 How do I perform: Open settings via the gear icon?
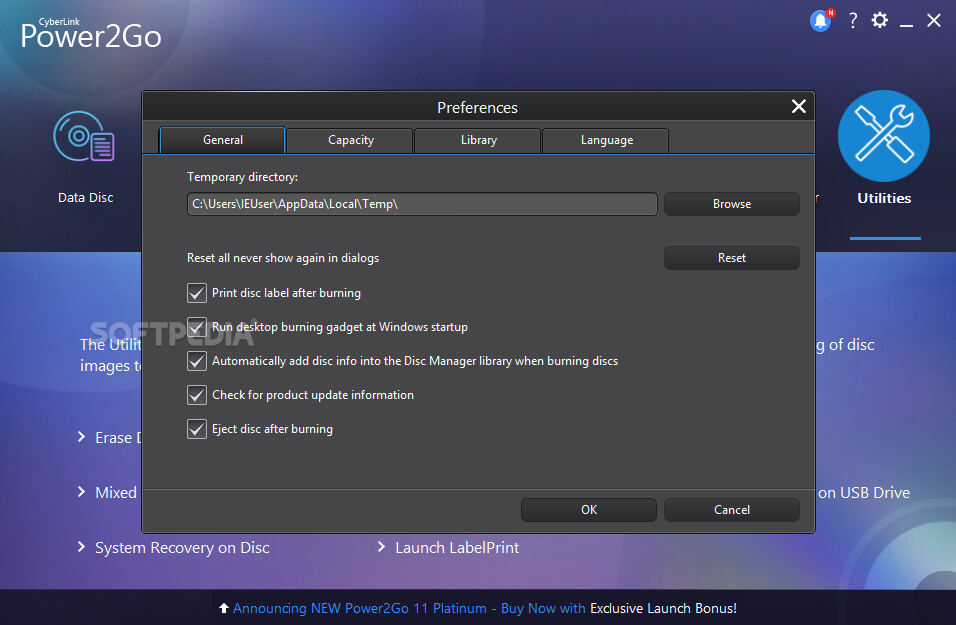point(879,20)
